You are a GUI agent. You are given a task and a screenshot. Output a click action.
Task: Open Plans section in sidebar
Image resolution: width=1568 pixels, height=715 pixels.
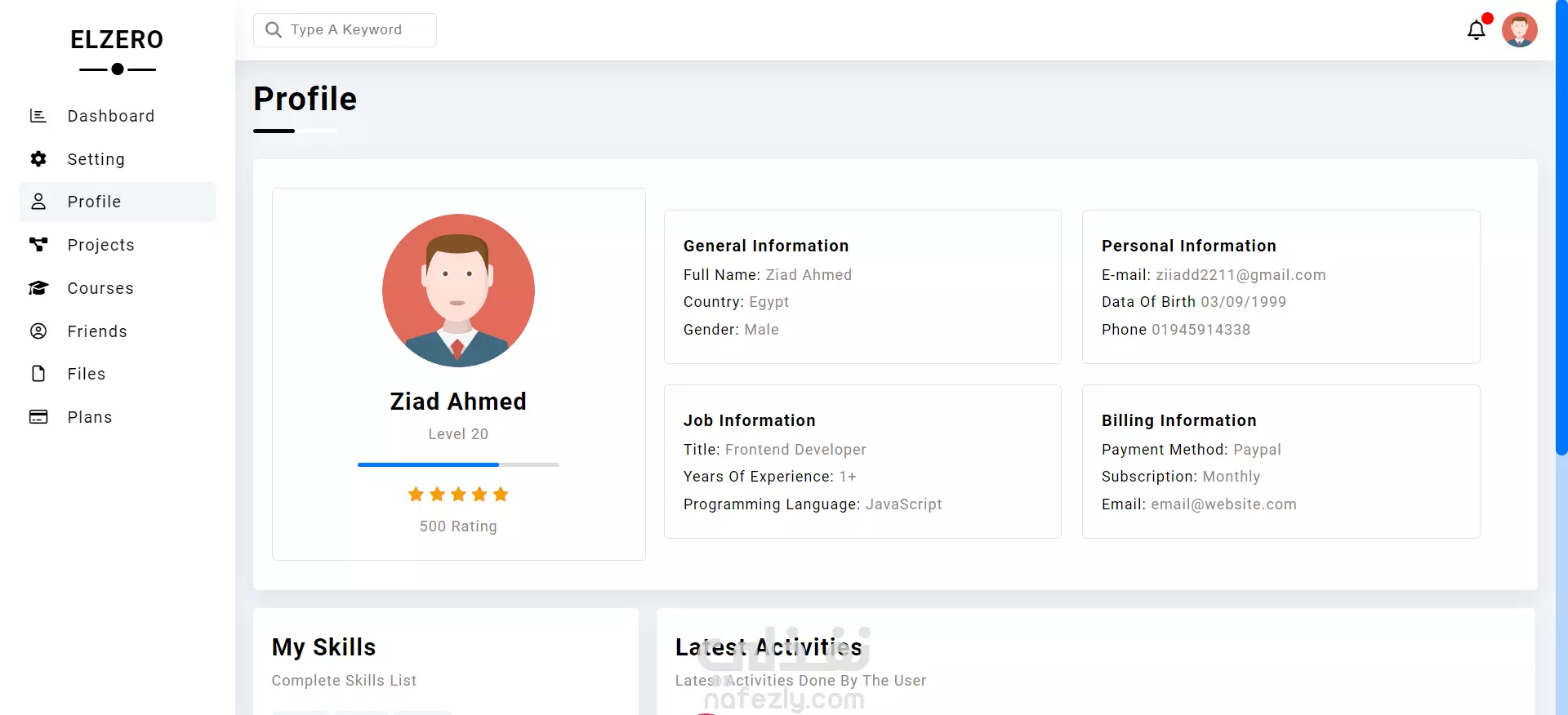point(118,417)
